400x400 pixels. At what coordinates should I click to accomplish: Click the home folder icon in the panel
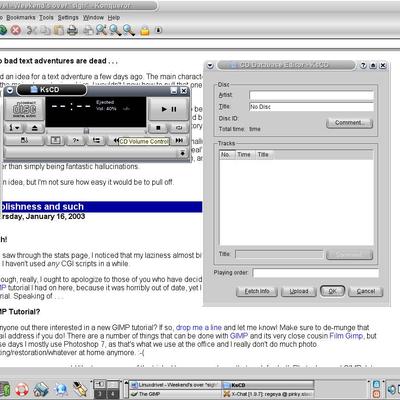click(41, 389)
